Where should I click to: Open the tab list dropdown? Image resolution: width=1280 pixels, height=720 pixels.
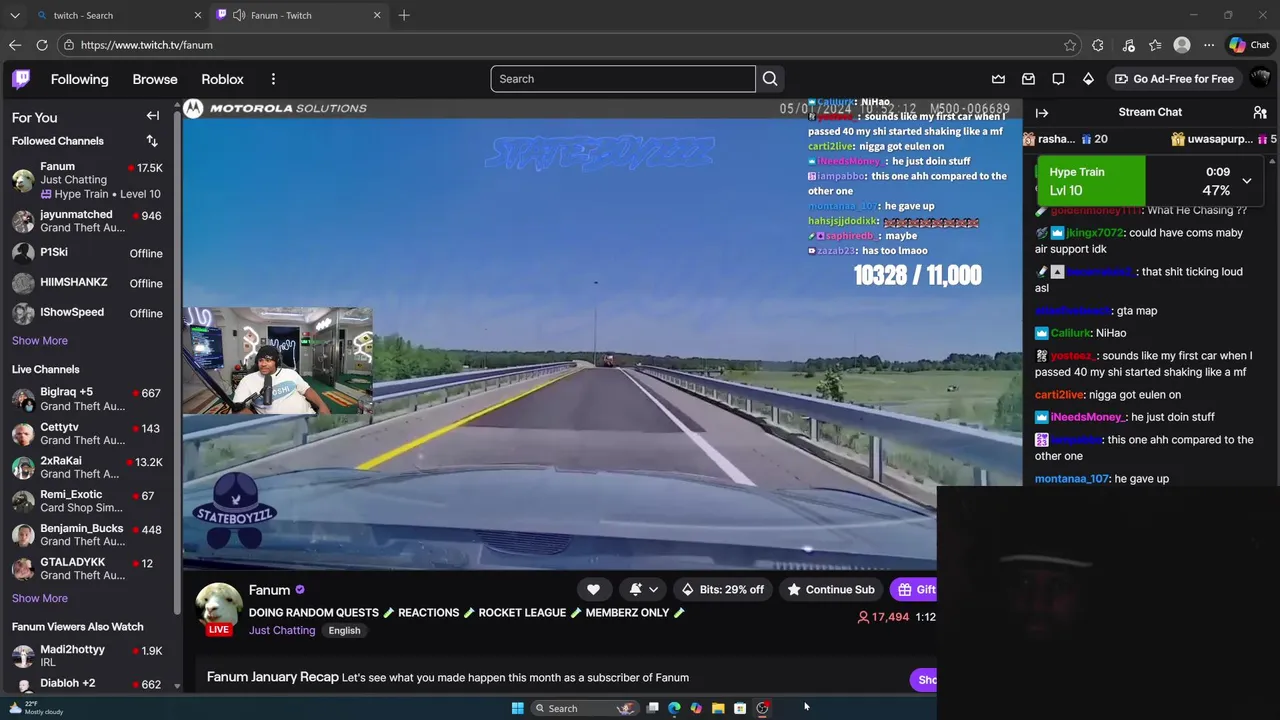15,15
